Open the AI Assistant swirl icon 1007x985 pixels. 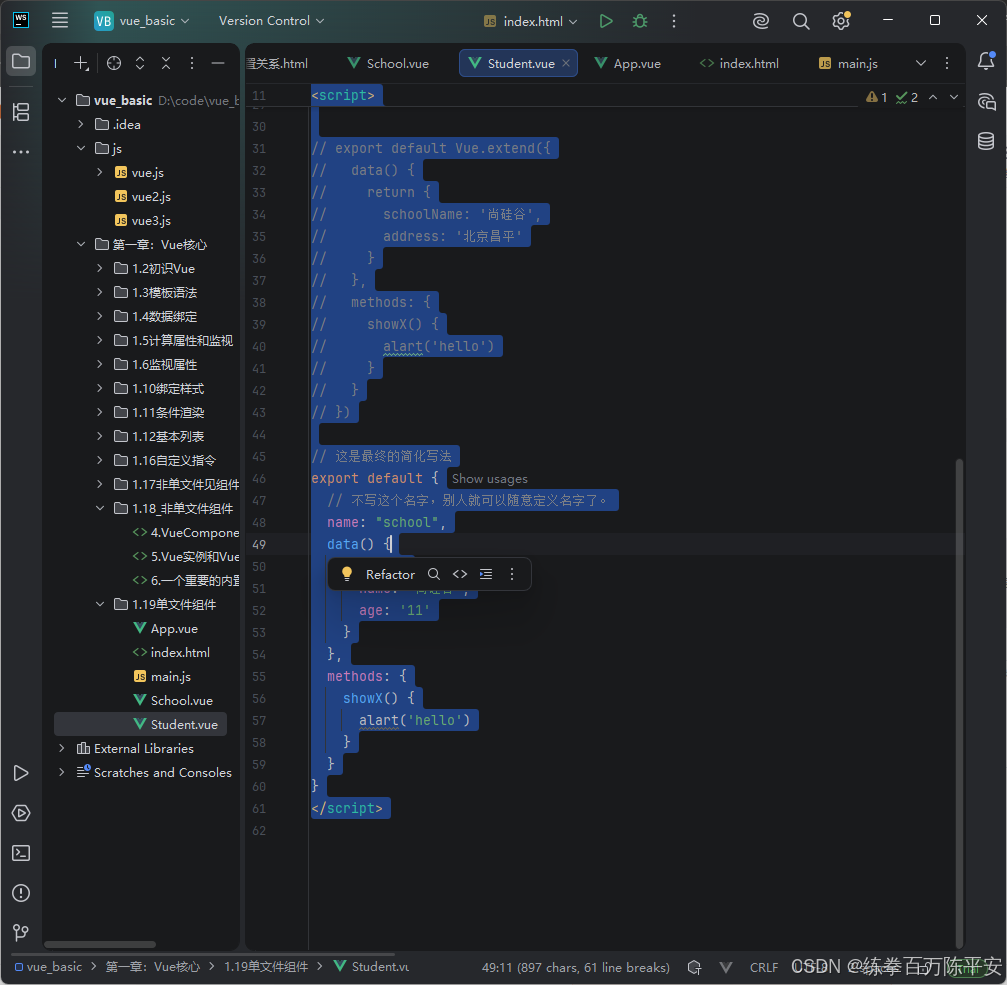point(760,21)
